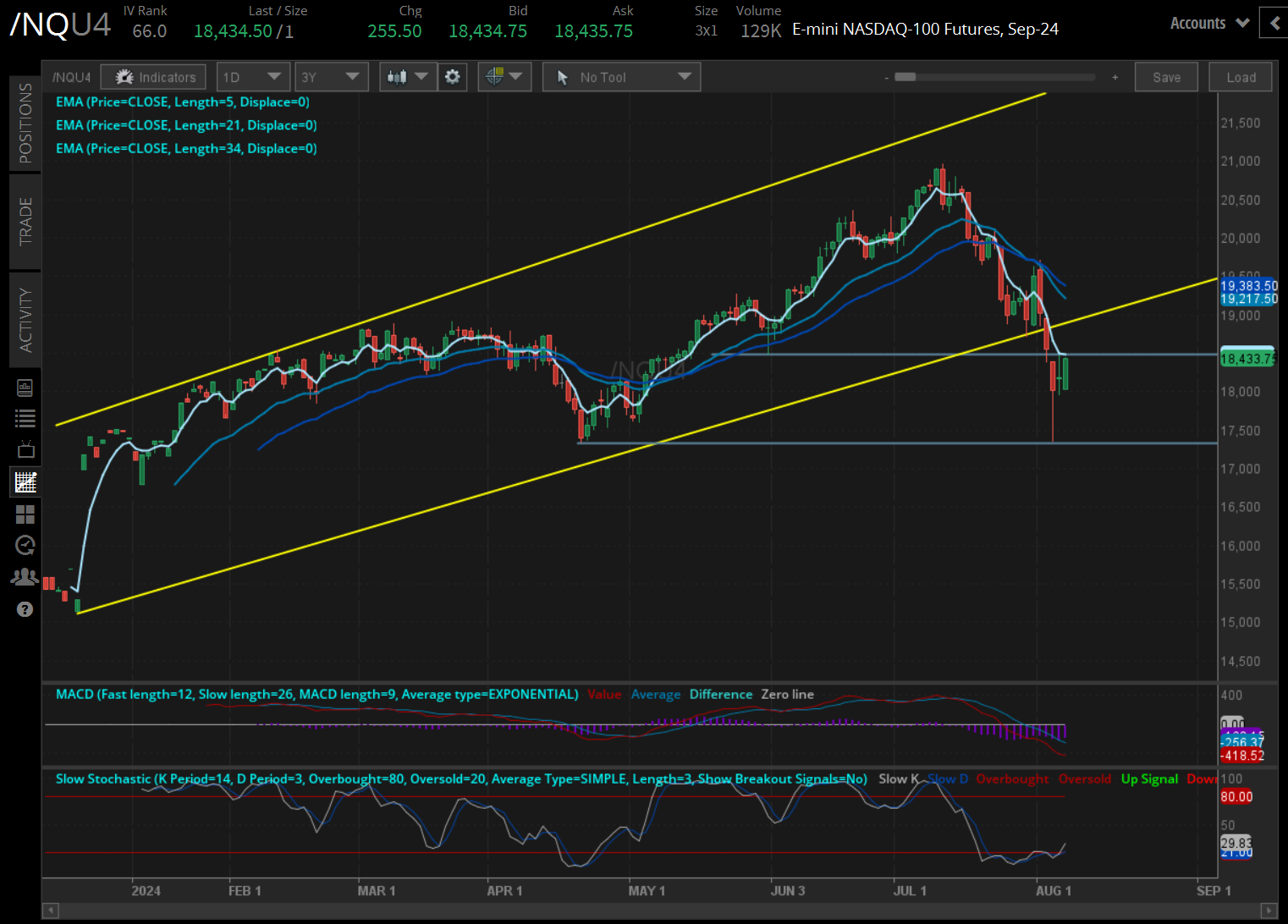The width and height of the screenshot is (1288, 924).
Task: Open chart settings with the gear icon
Action: [x=453, y=77]
